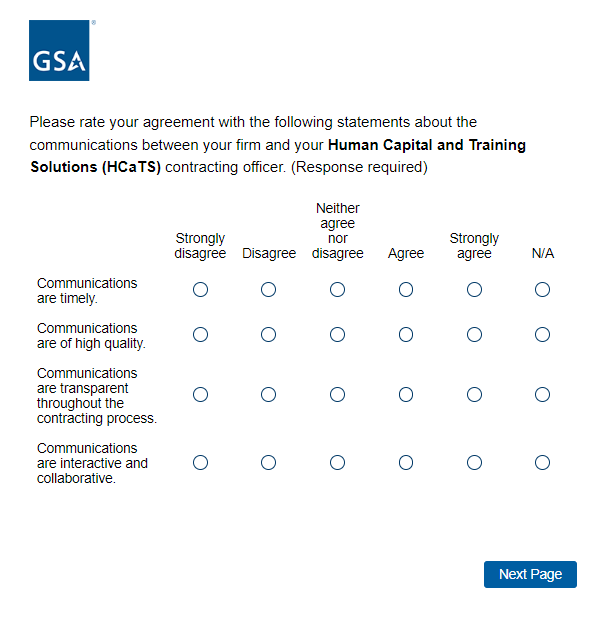This screenshot has height=633, width=603.
Task: Pick Neither agree nor disagree for interactive communications
Action: tap(337, 463)
